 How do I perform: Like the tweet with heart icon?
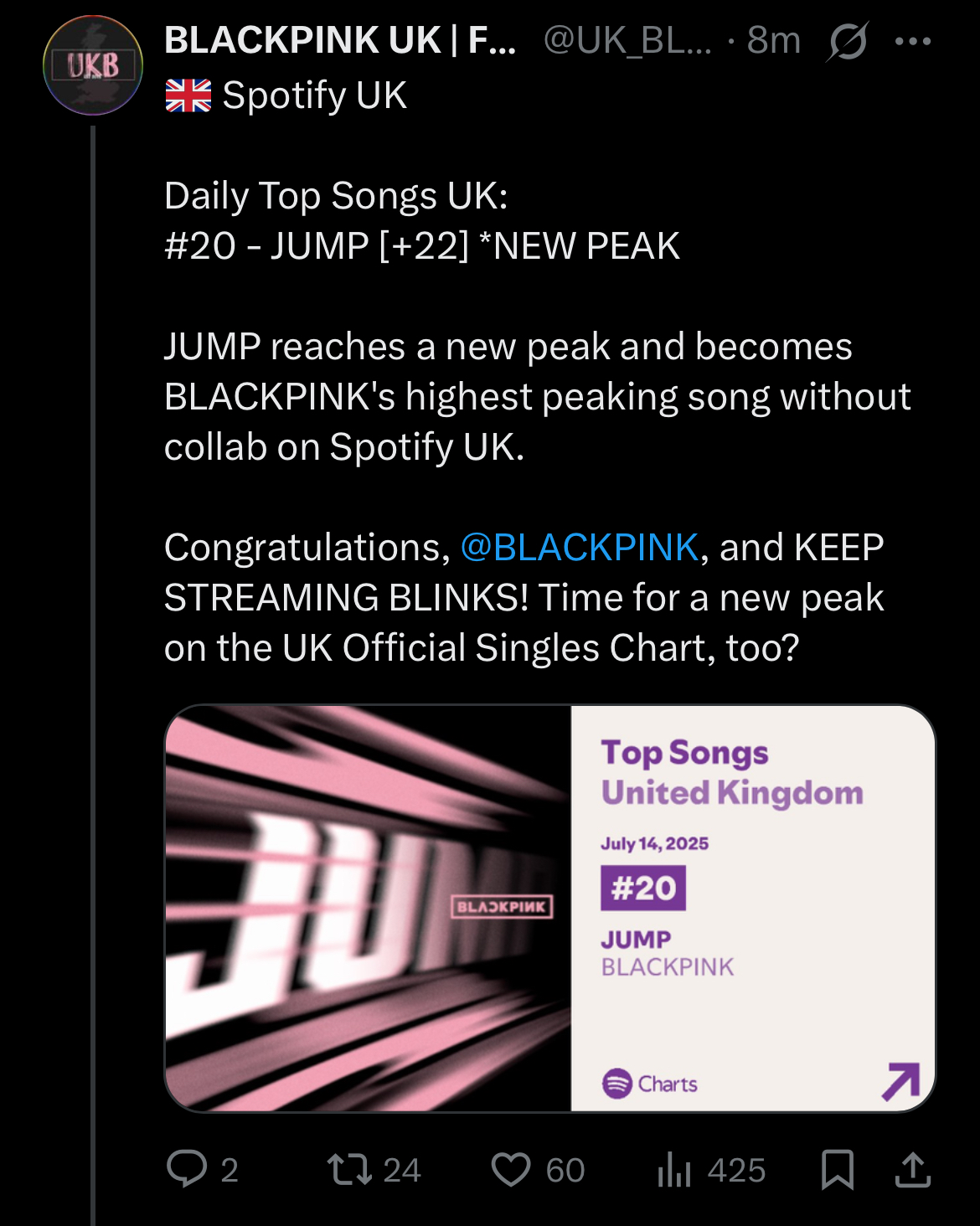click(x=510, y=1169)
